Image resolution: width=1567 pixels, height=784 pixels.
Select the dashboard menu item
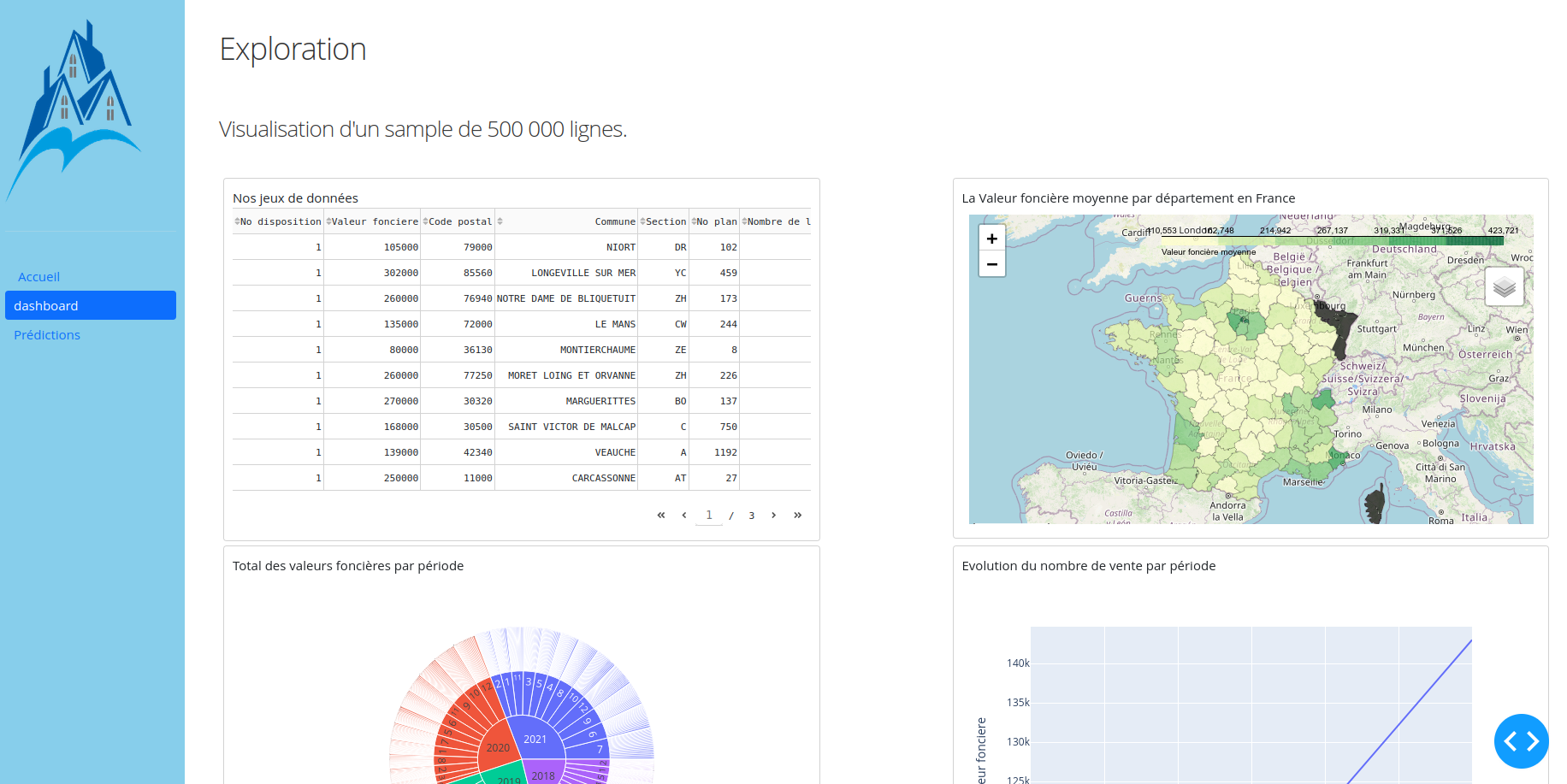[91, 305]
